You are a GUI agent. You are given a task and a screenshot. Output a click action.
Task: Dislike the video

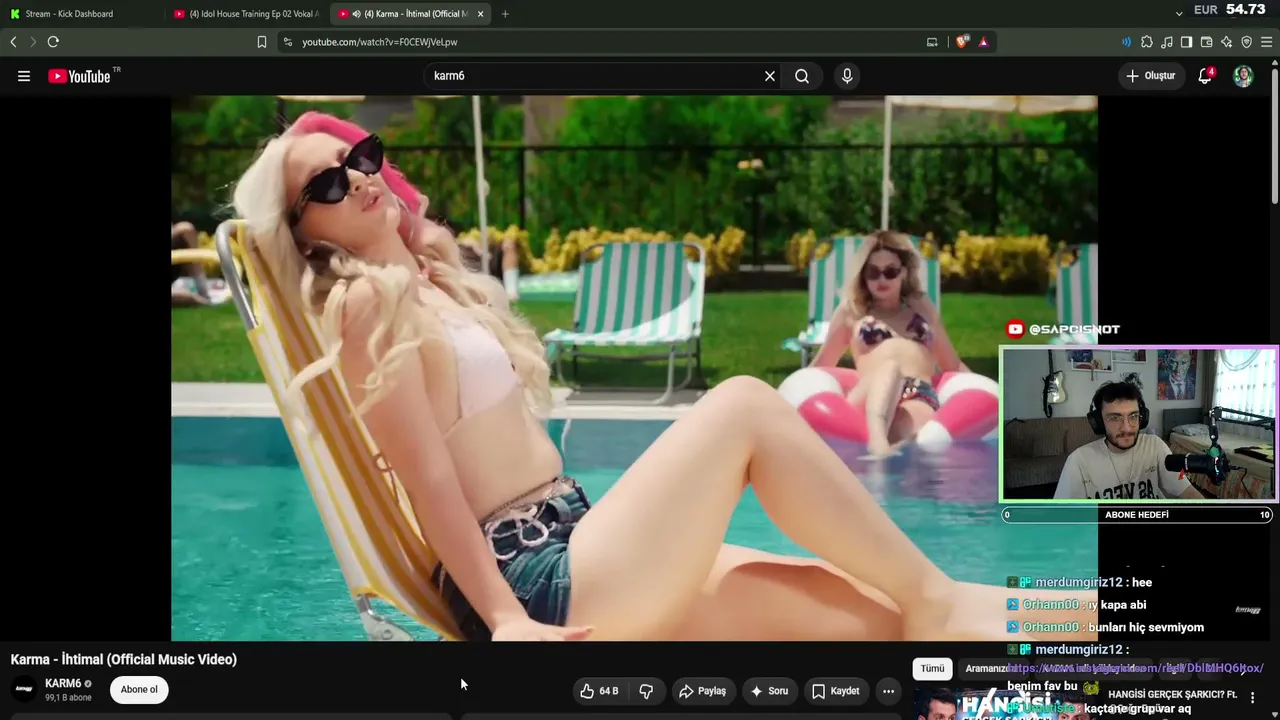pyautogui.click(x=646, y=691)
